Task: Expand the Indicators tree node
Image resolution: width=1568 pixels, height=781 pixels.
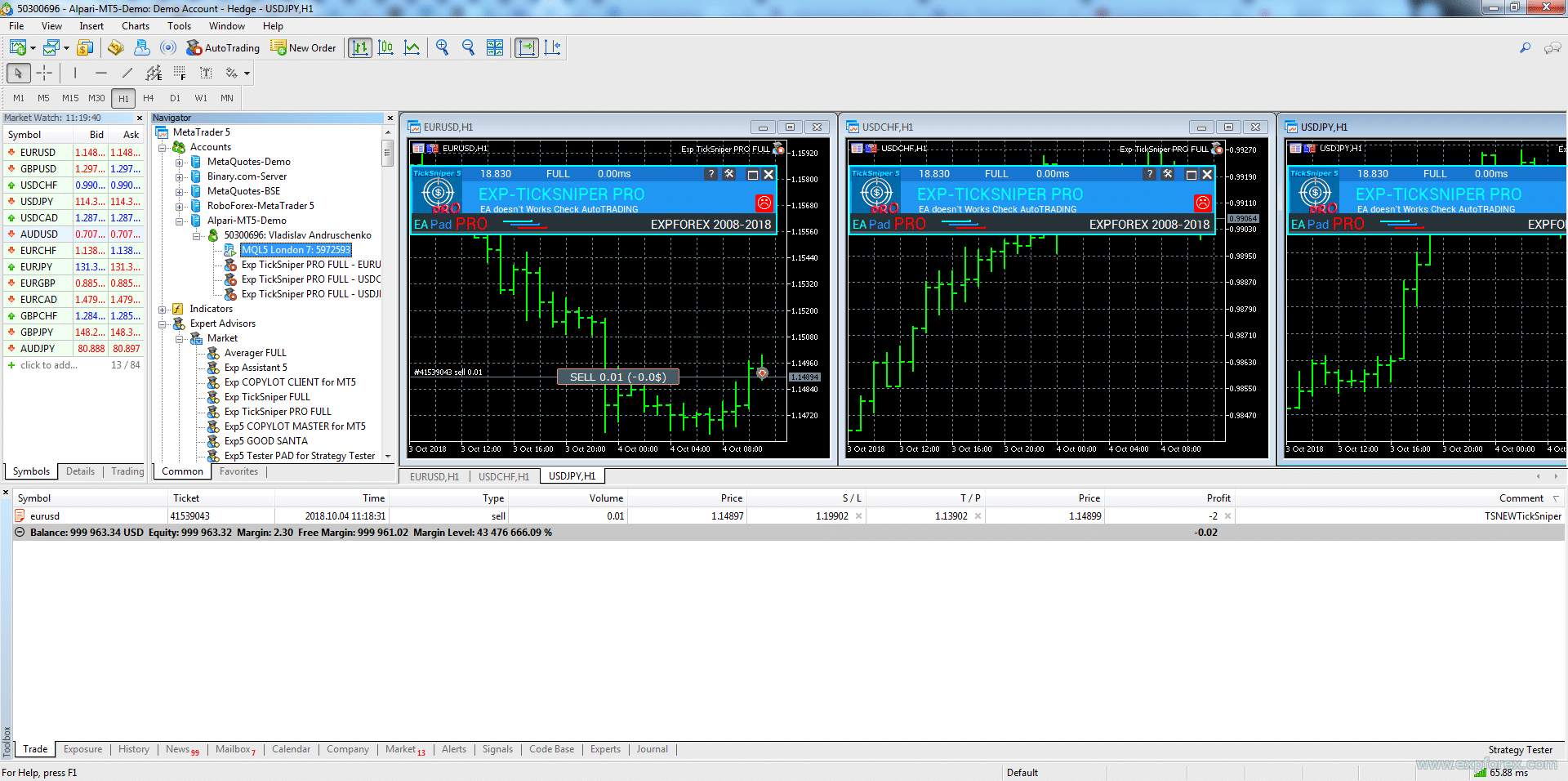Action: tap(162, 310)
